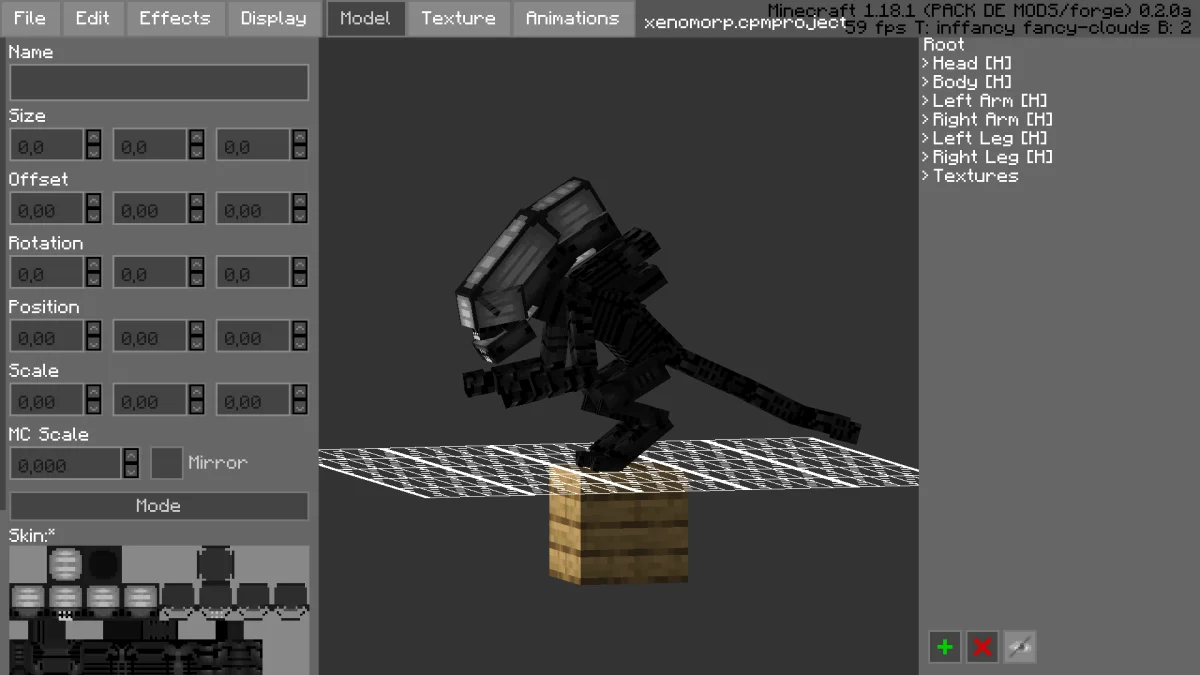The image size is (1200, 675).
Task: Open the Edit menu
Action: (93, 18)
